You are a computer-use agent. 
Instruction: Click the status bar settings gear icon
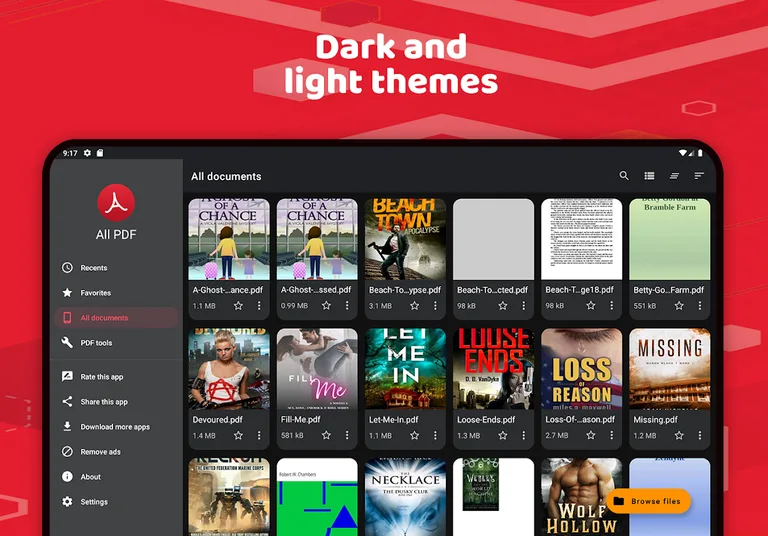[87, 153]
